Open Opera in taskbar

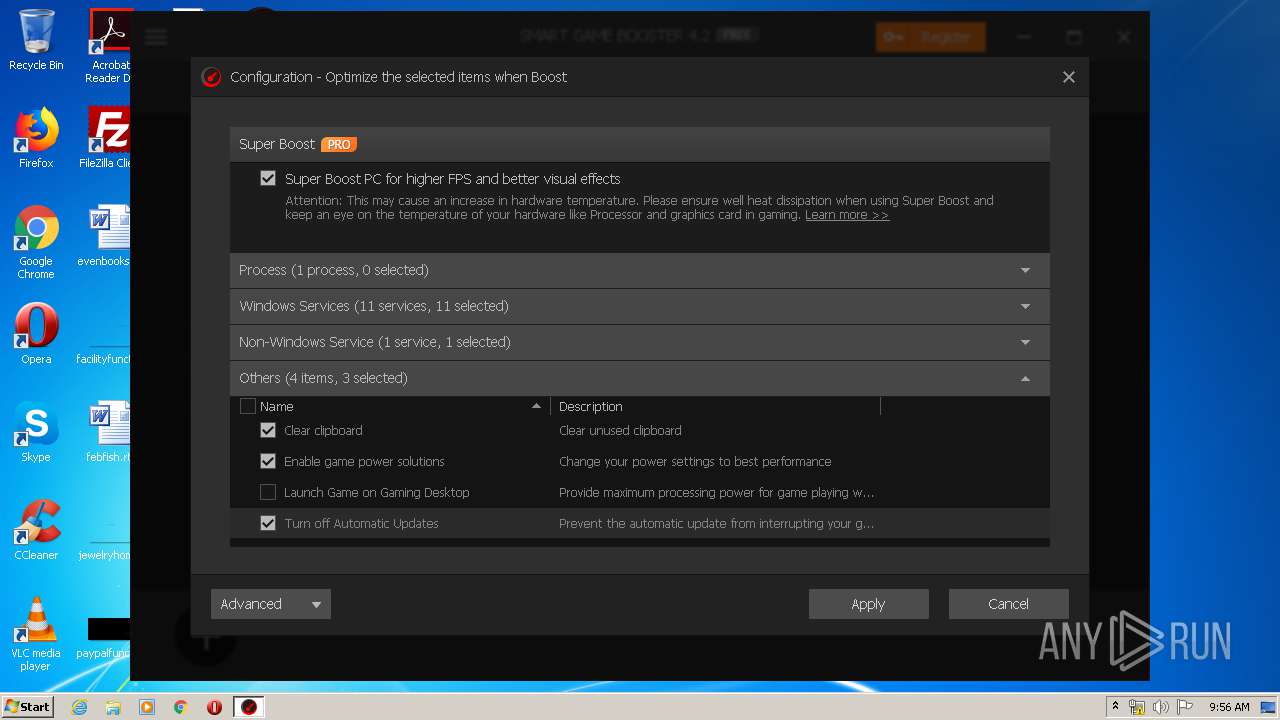[214, 707]
